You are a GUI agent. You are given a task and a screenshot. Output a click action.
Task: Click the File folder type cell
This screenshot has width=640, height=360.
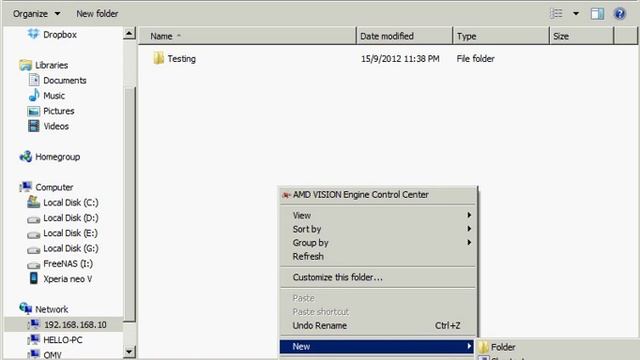[476, 59]
